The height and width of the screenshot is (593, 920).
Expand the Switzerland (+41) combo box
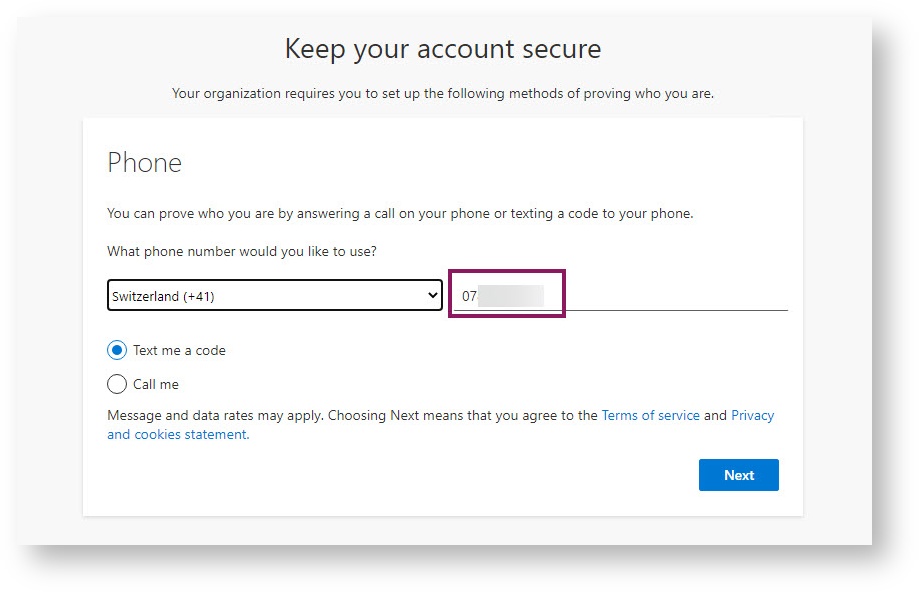274,295
